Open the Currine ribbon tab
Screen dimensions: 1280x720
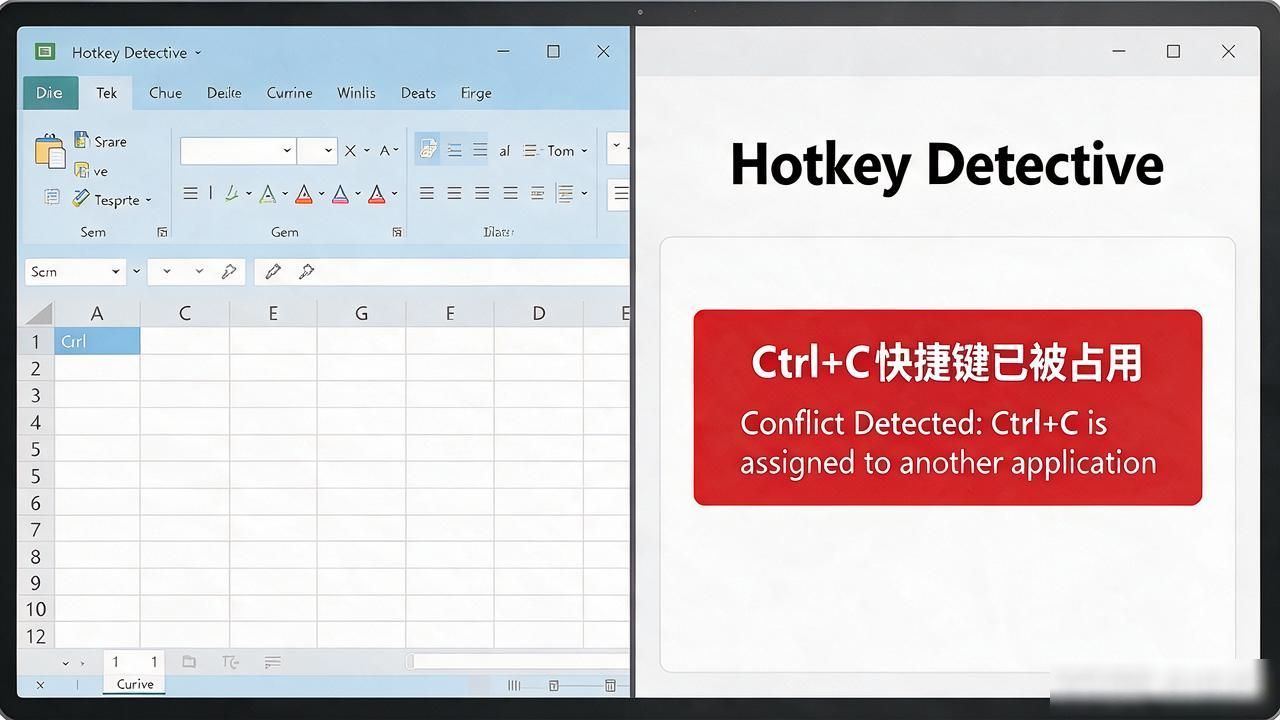[x=289, y=93]
